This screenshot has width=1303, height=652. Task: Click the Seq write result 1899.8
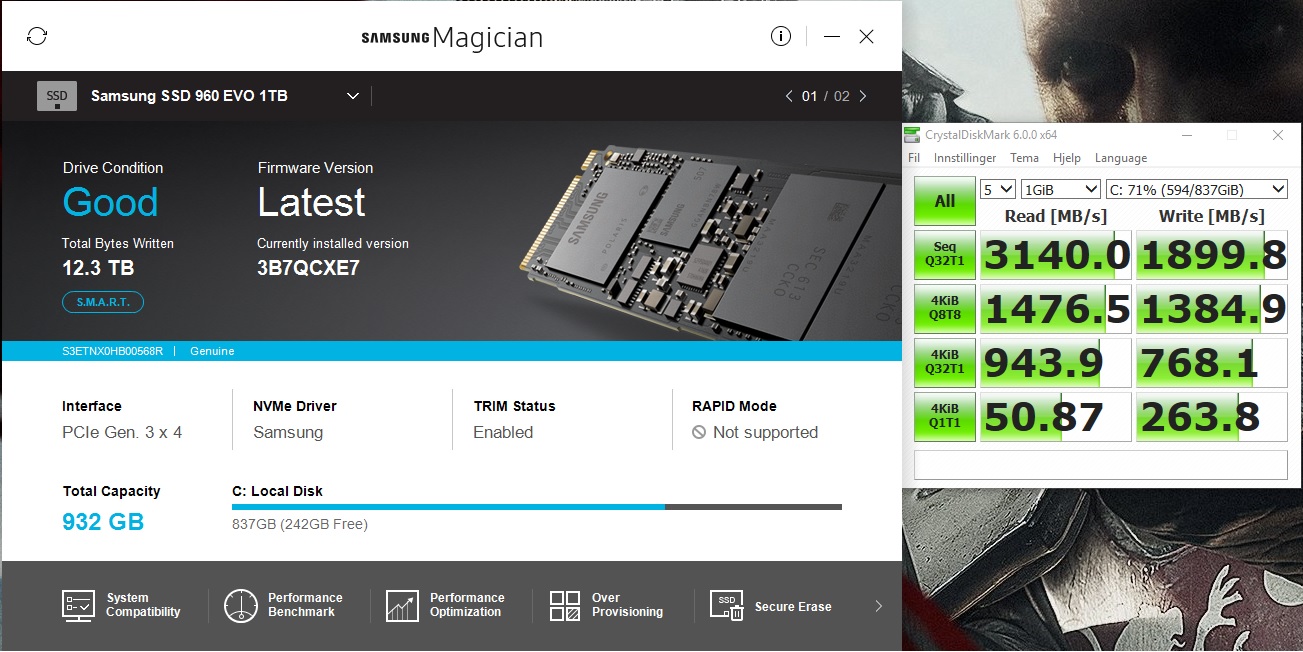click(1212, 255)
